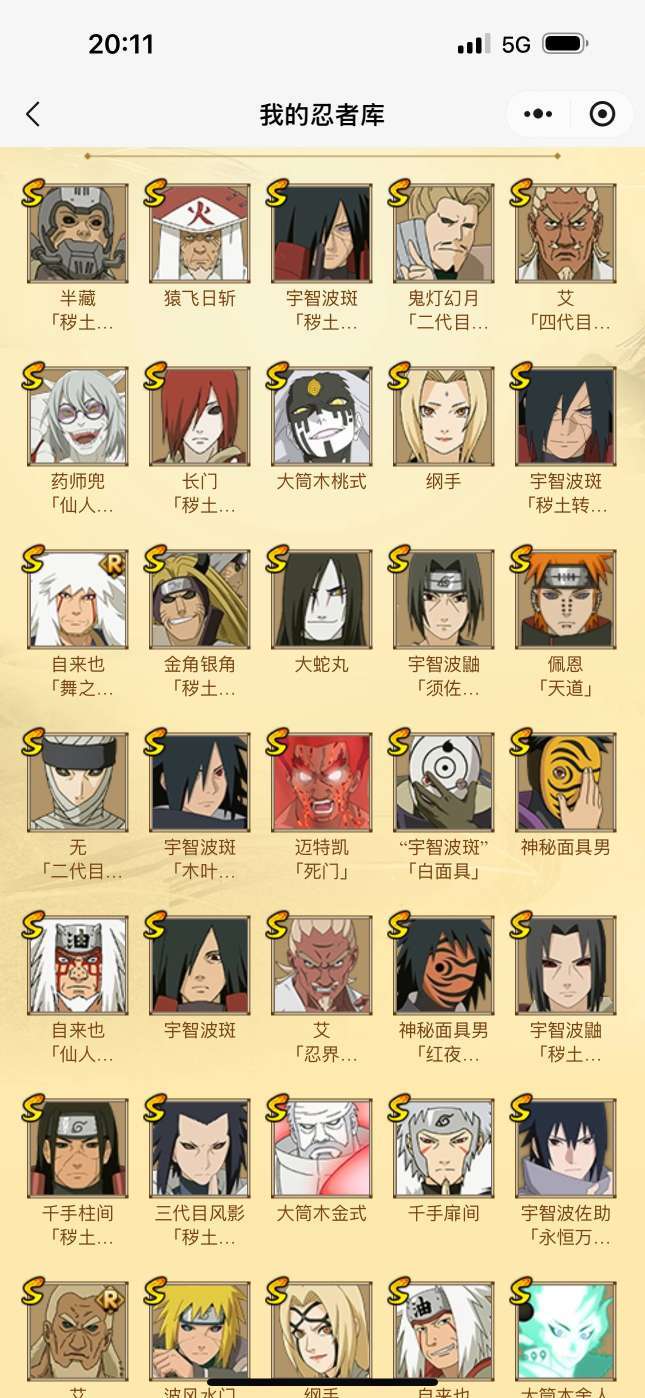
Task: Select the 千手柱间 ninja card
Action: [78, 1149]
